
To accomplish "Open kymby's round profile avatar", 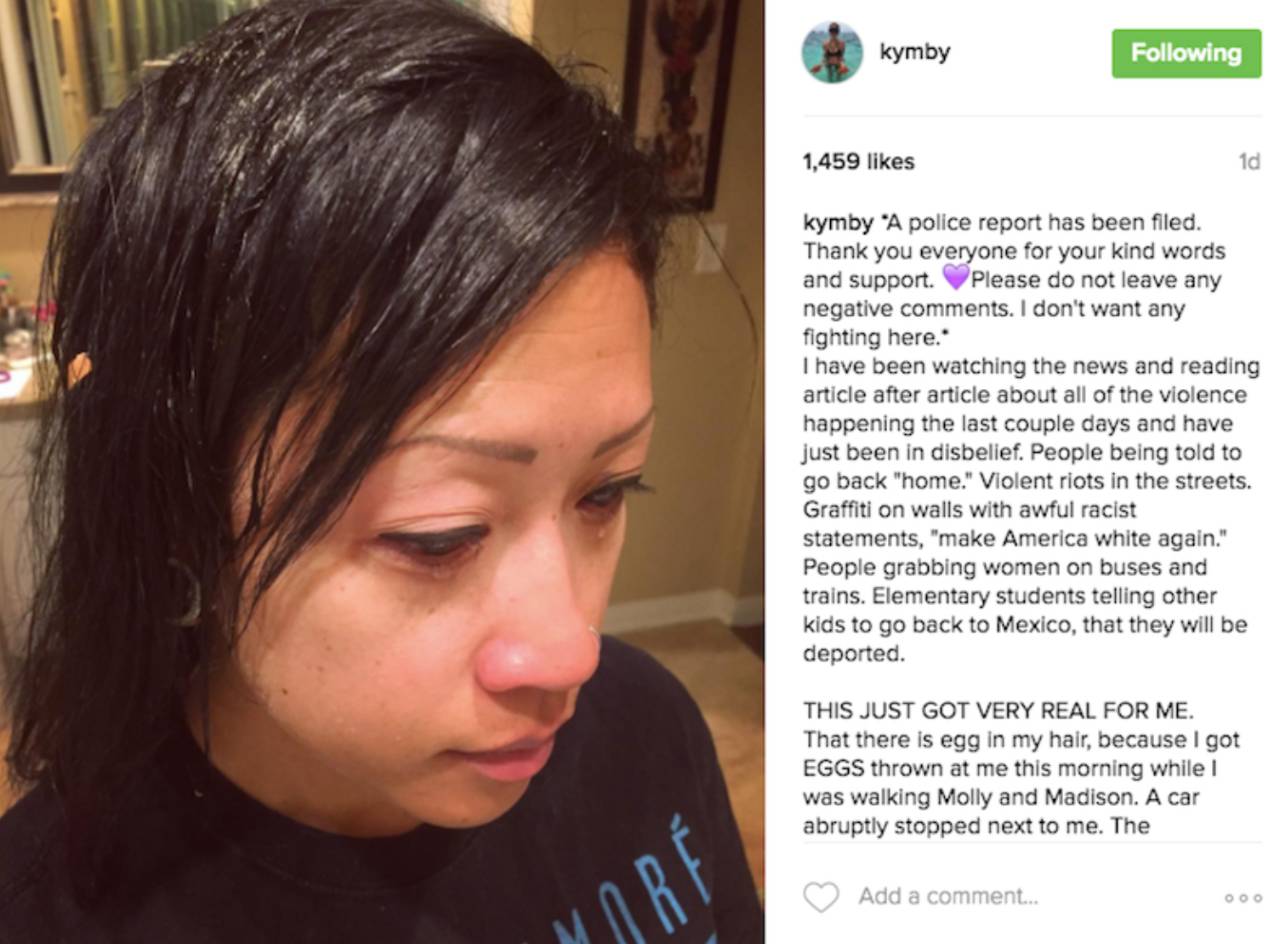I will tap(832, 52).
